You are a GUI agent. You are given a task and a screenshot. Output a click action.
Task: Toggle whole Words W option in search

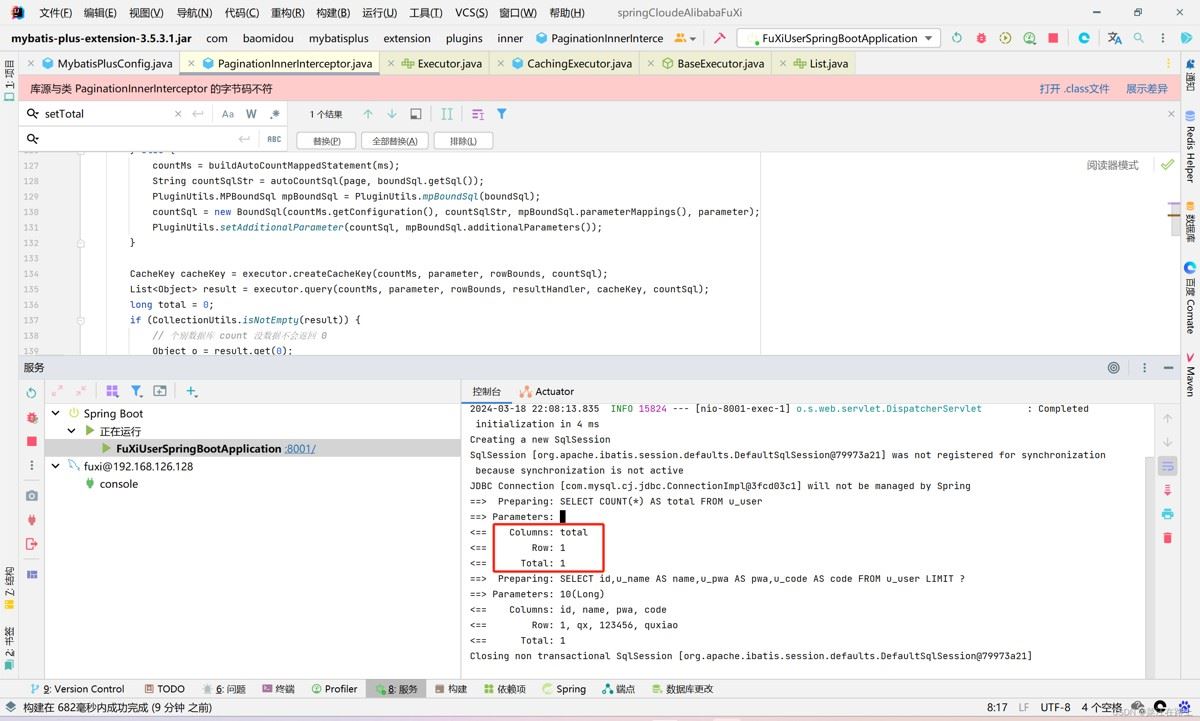(x=251, y=114)
